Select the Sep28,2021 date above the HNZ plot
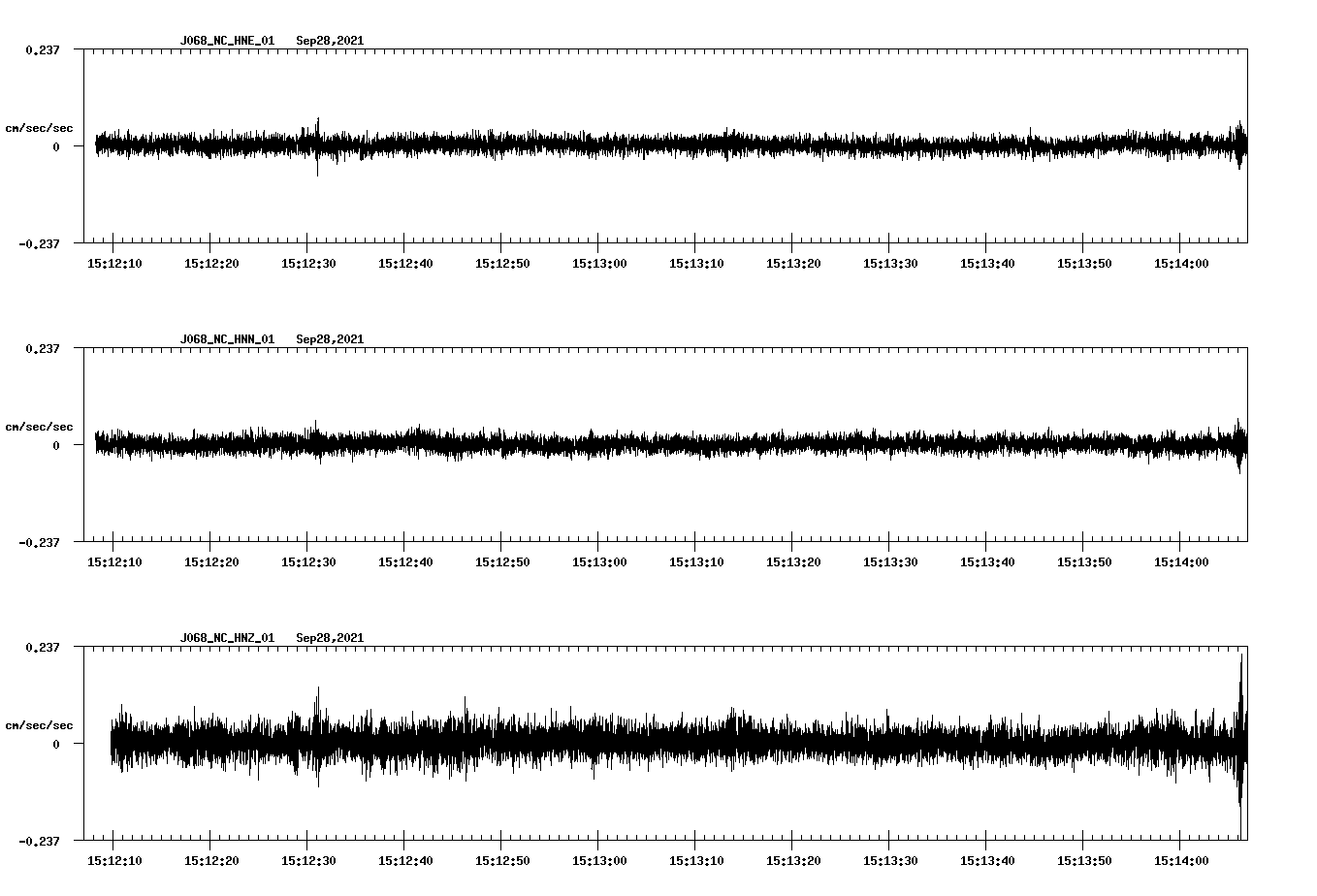The image size is (1317, 896). tap(330, 638)
